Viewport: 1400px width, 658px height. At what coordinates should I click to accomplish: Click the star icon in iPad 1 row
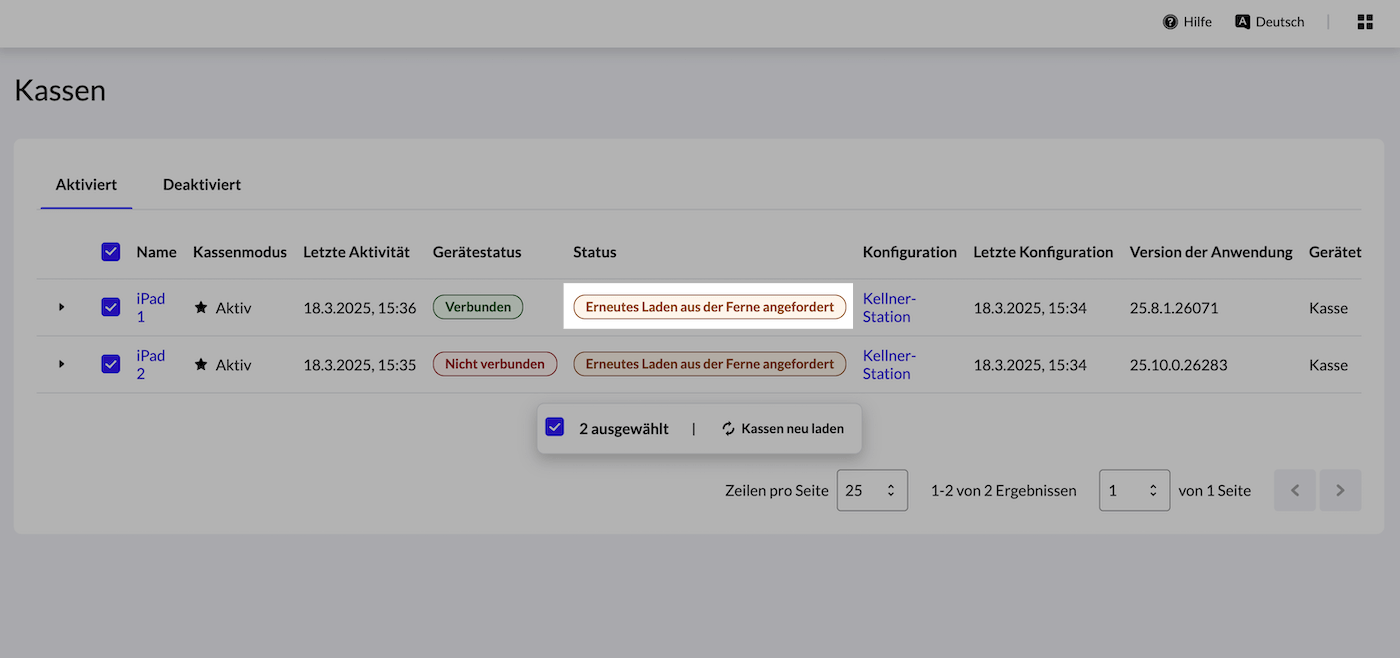[x=201, y=308]
